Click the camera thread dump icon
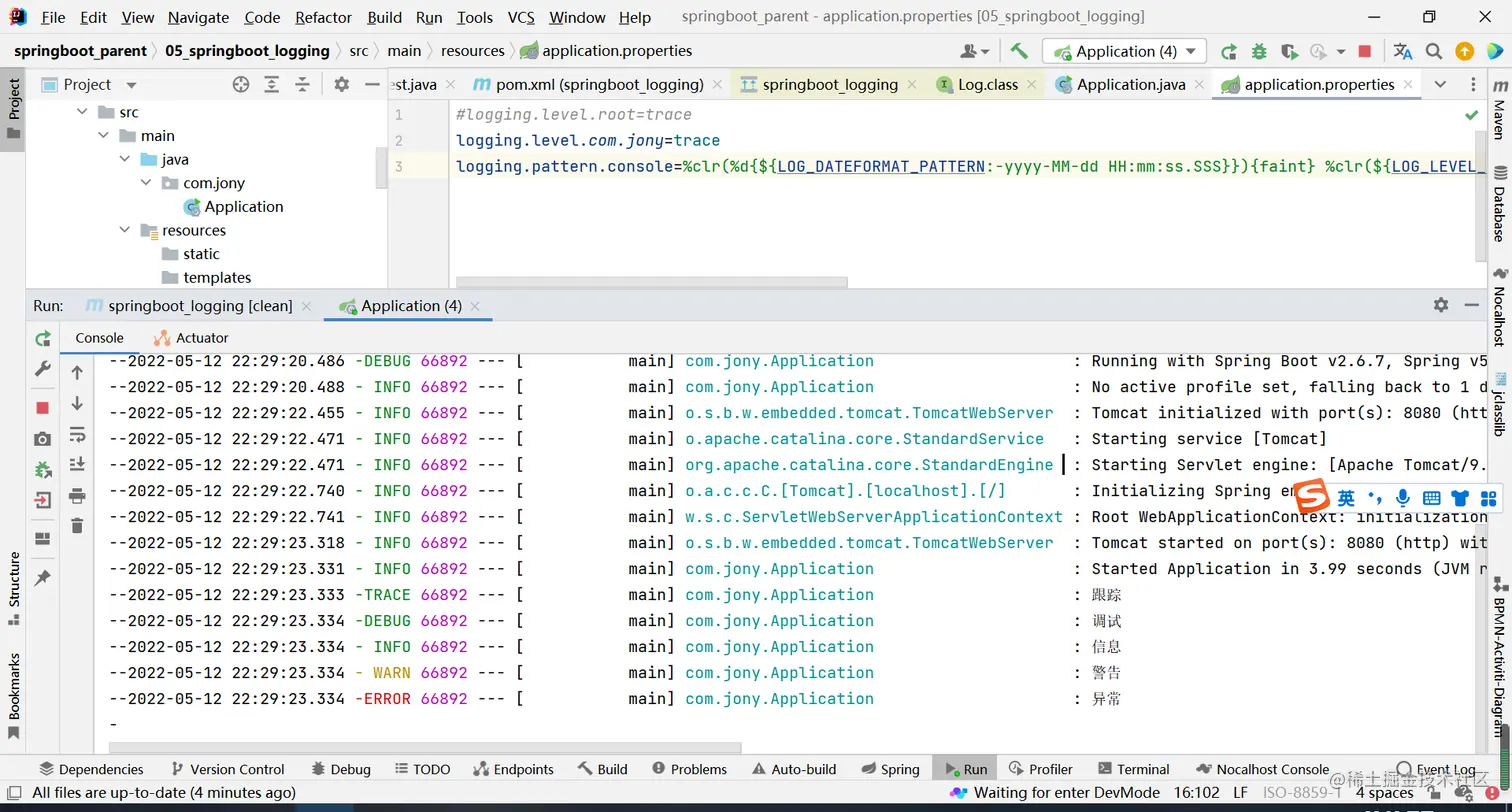 coord(43,439)
